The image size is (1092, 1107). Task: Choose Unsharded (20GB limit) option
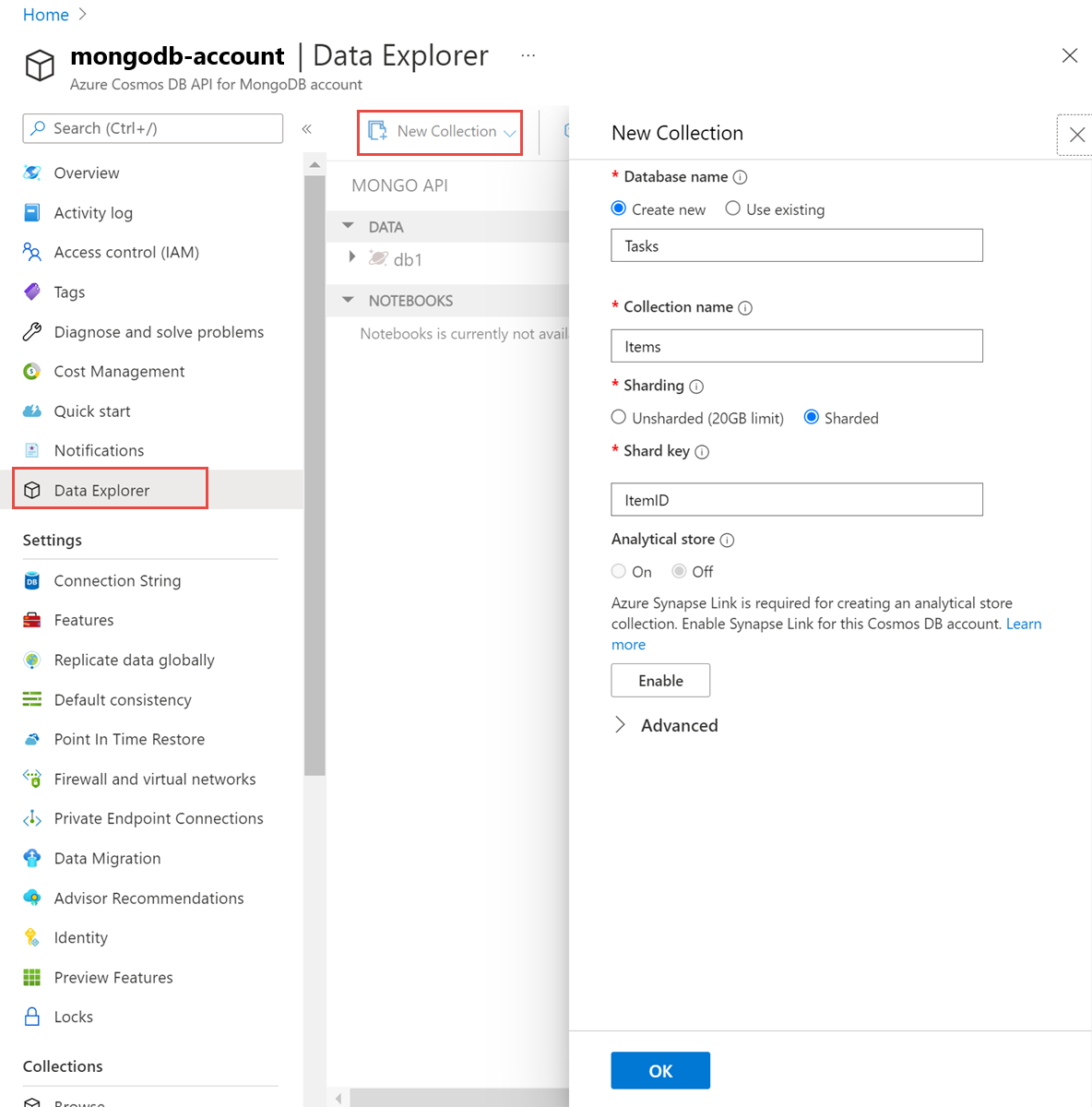point(619,417)
